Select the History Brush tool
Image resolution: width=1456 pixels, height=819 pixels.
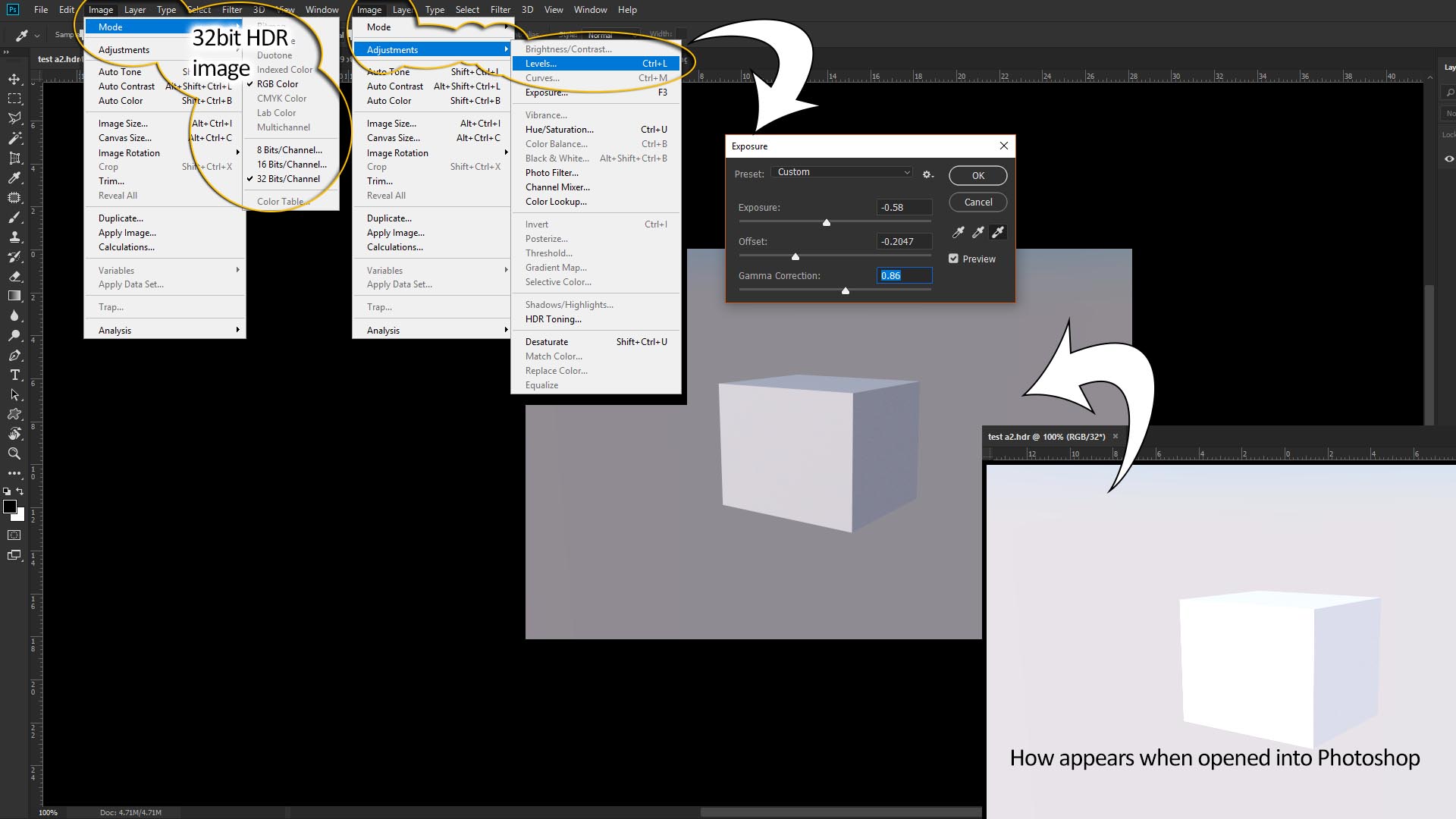coord(14,256)
